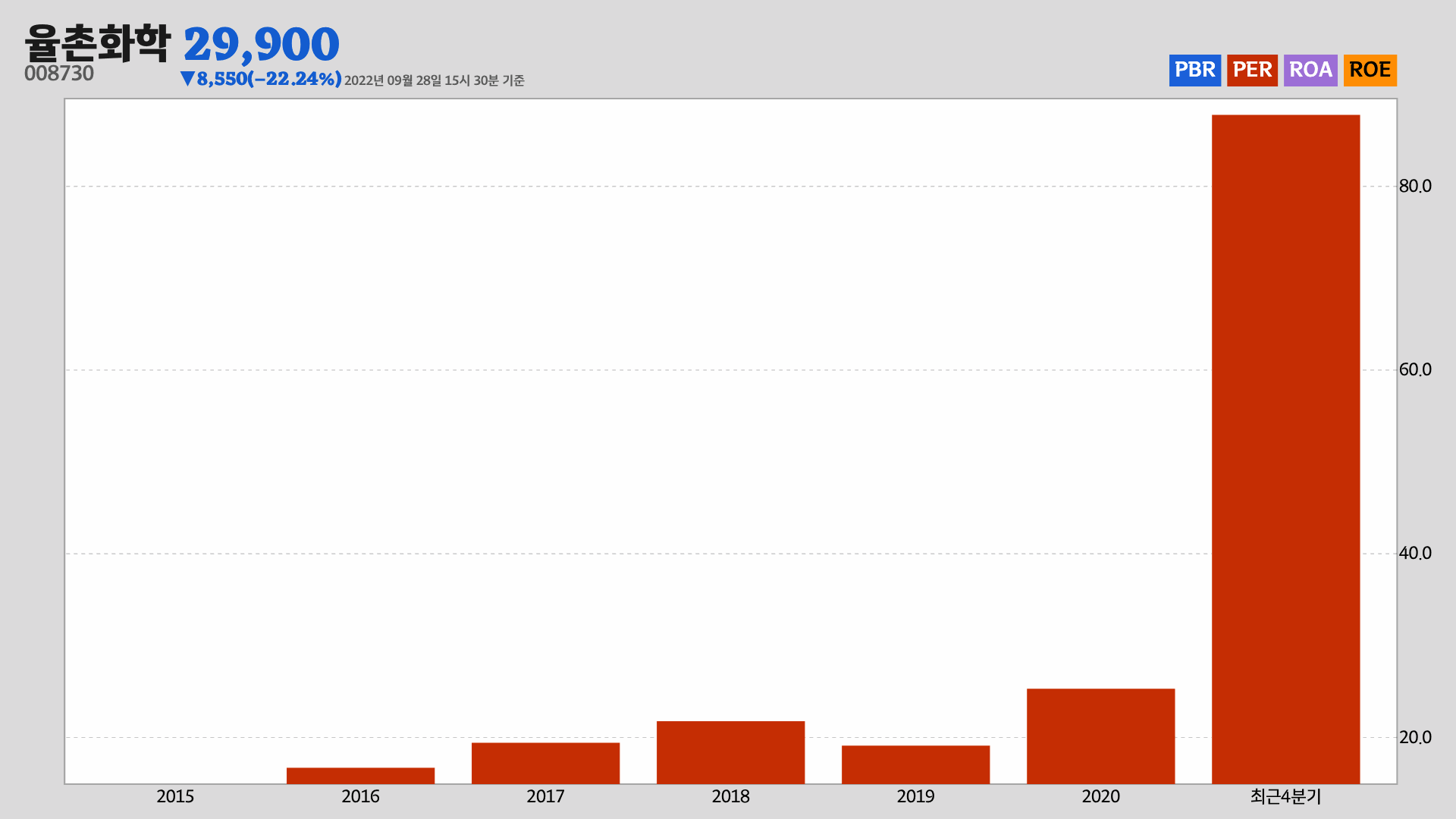This screenshot has width=1456, height=819.
Task: Click the stock code 008730
Action: [x=59, y=74]
